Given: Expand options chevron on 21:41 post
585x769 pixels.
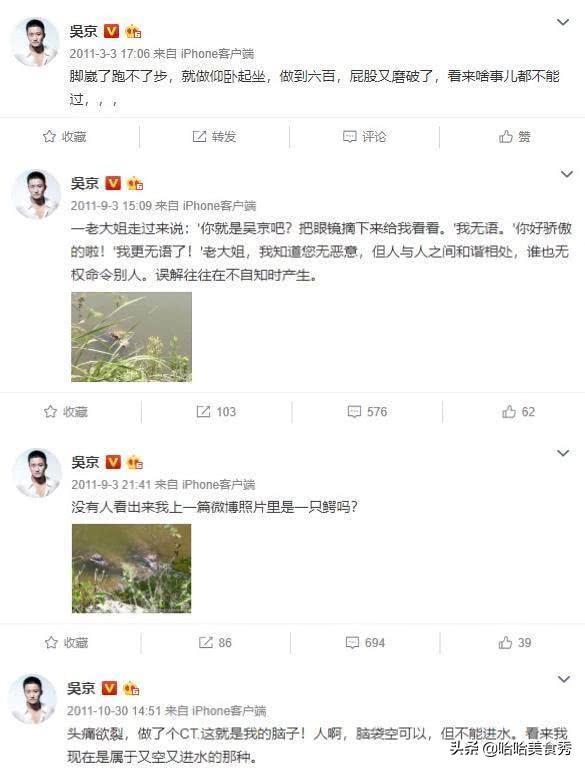Looking at the screenshot, I should pos(563,453).
